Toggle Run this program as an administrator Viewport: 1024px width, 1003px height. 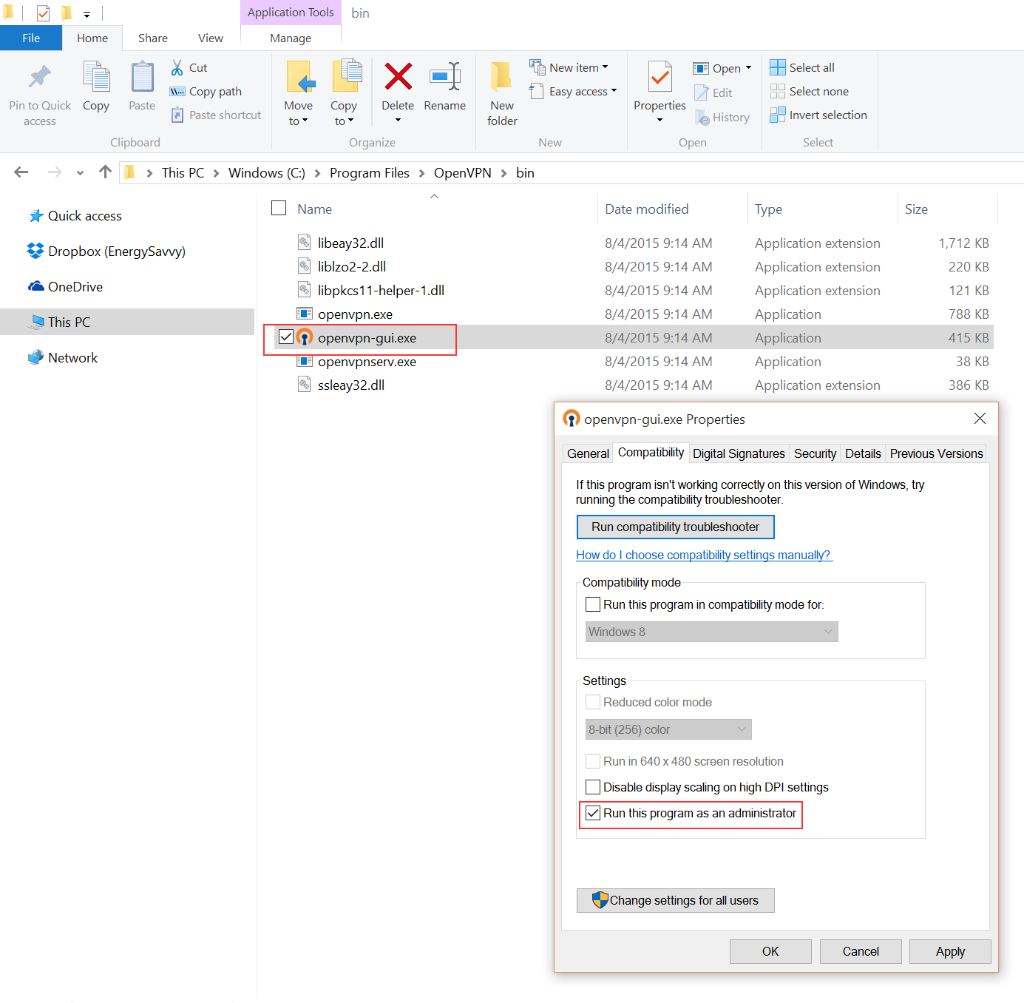pyautogui.click(x=592, y=813)
